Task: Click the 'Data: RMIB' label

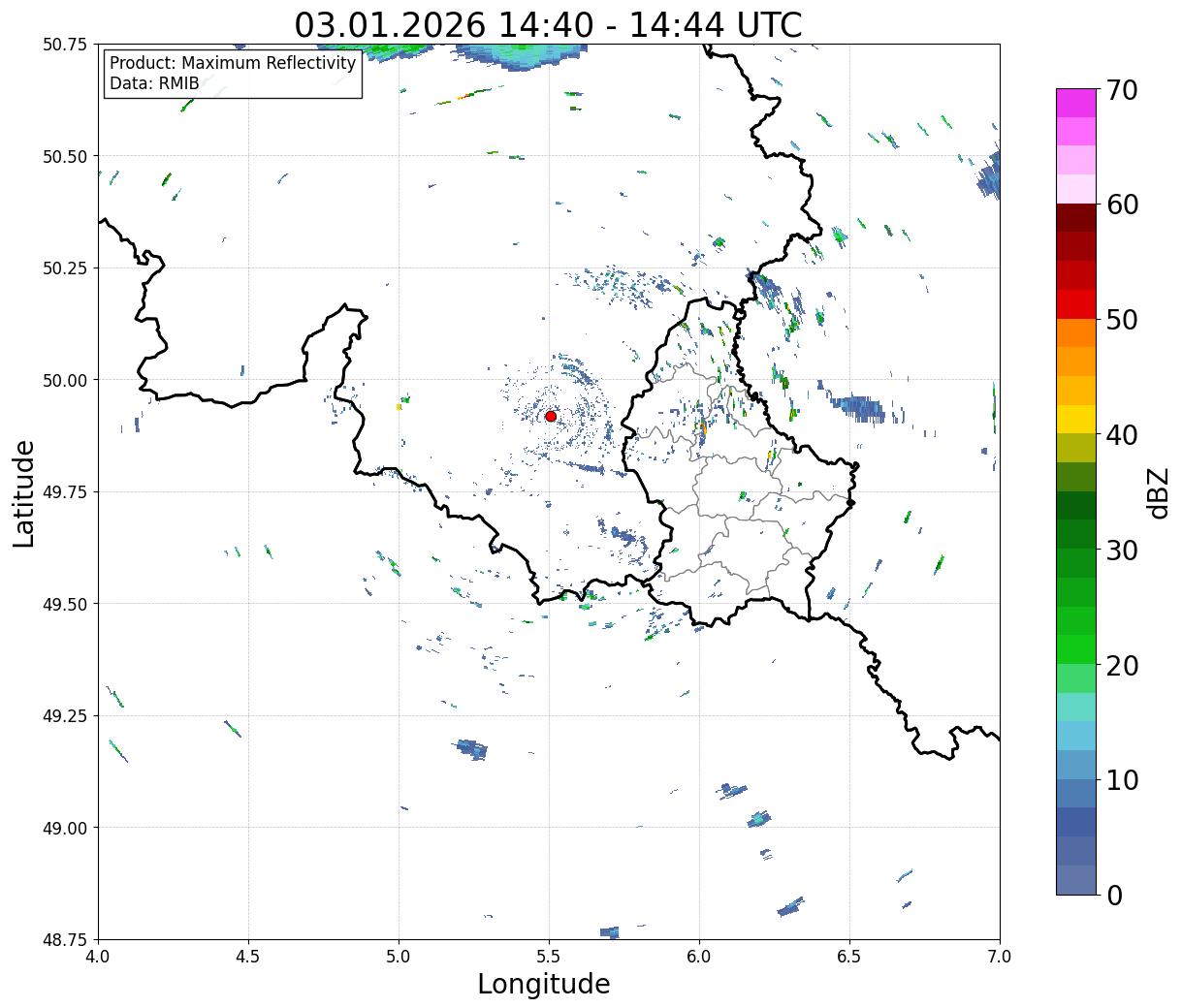Action: click(154, 83)
